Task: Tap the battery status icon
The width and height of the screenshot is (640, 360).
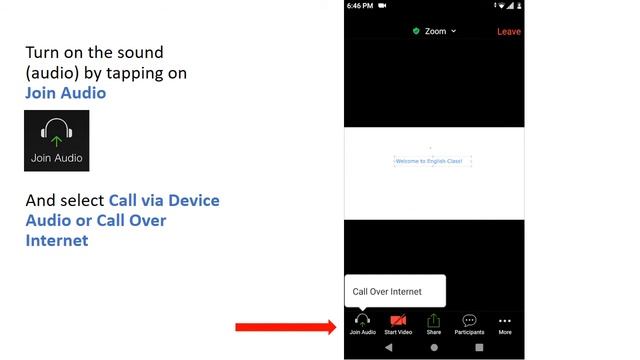Action: coord(519,5)
